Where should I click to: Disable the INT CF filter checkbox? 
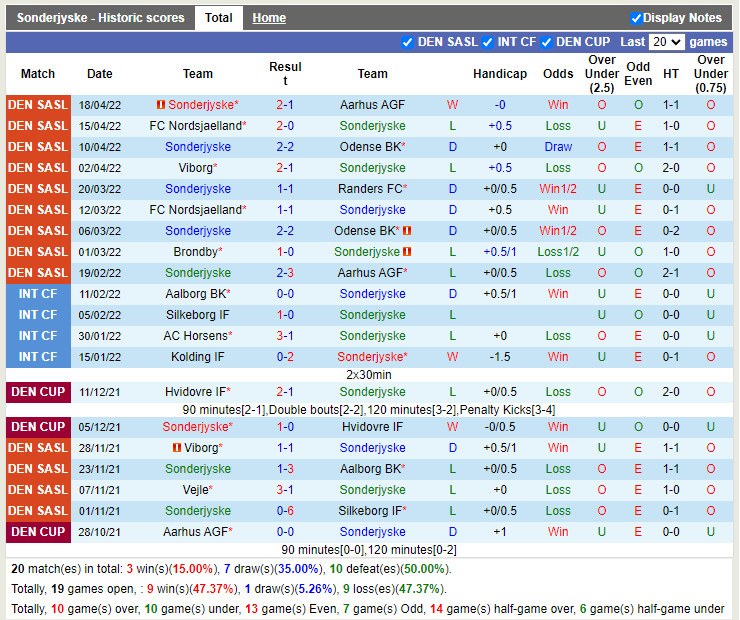(487, 42)
